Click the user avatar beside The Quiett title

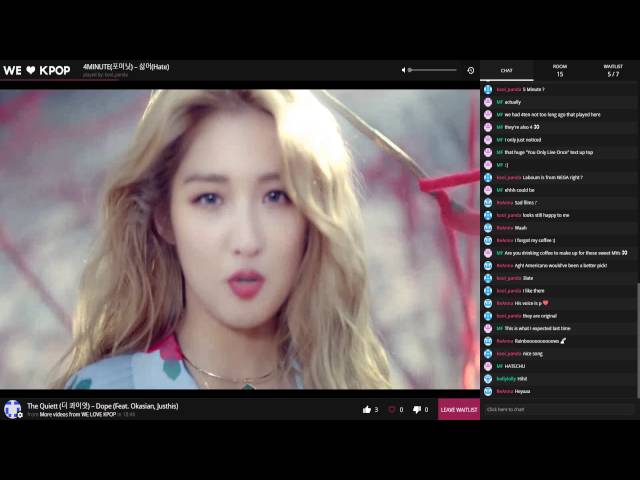pos(13,409)
